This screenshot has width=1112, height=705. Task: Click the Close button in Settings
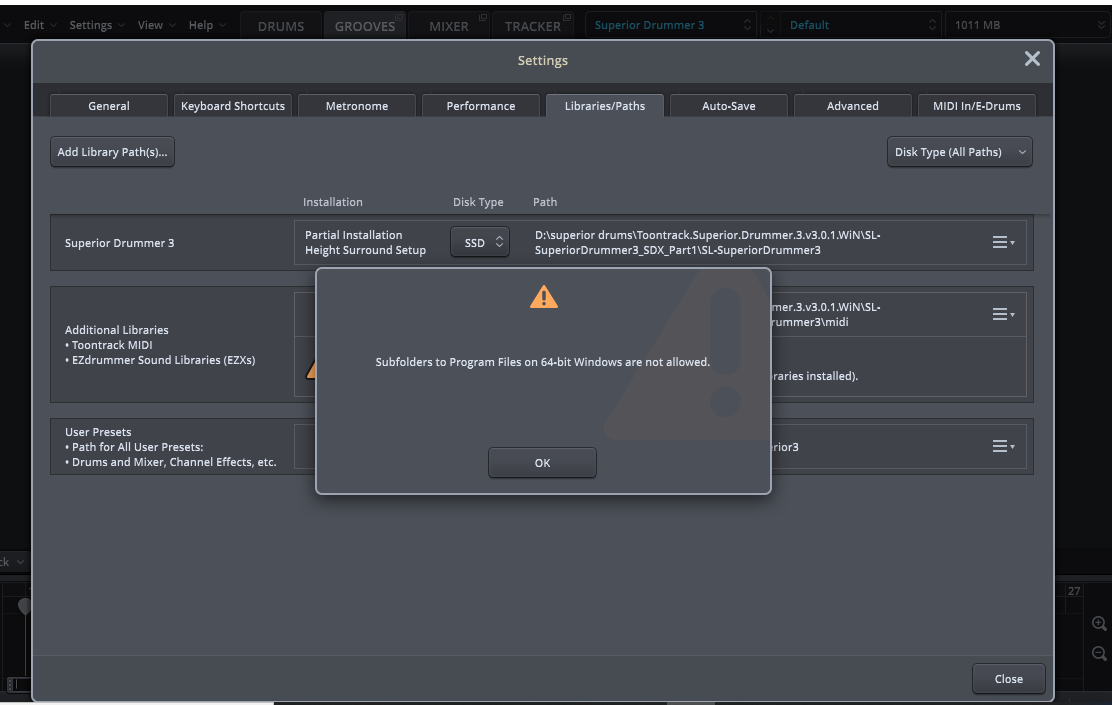(x=1008, y=679)
